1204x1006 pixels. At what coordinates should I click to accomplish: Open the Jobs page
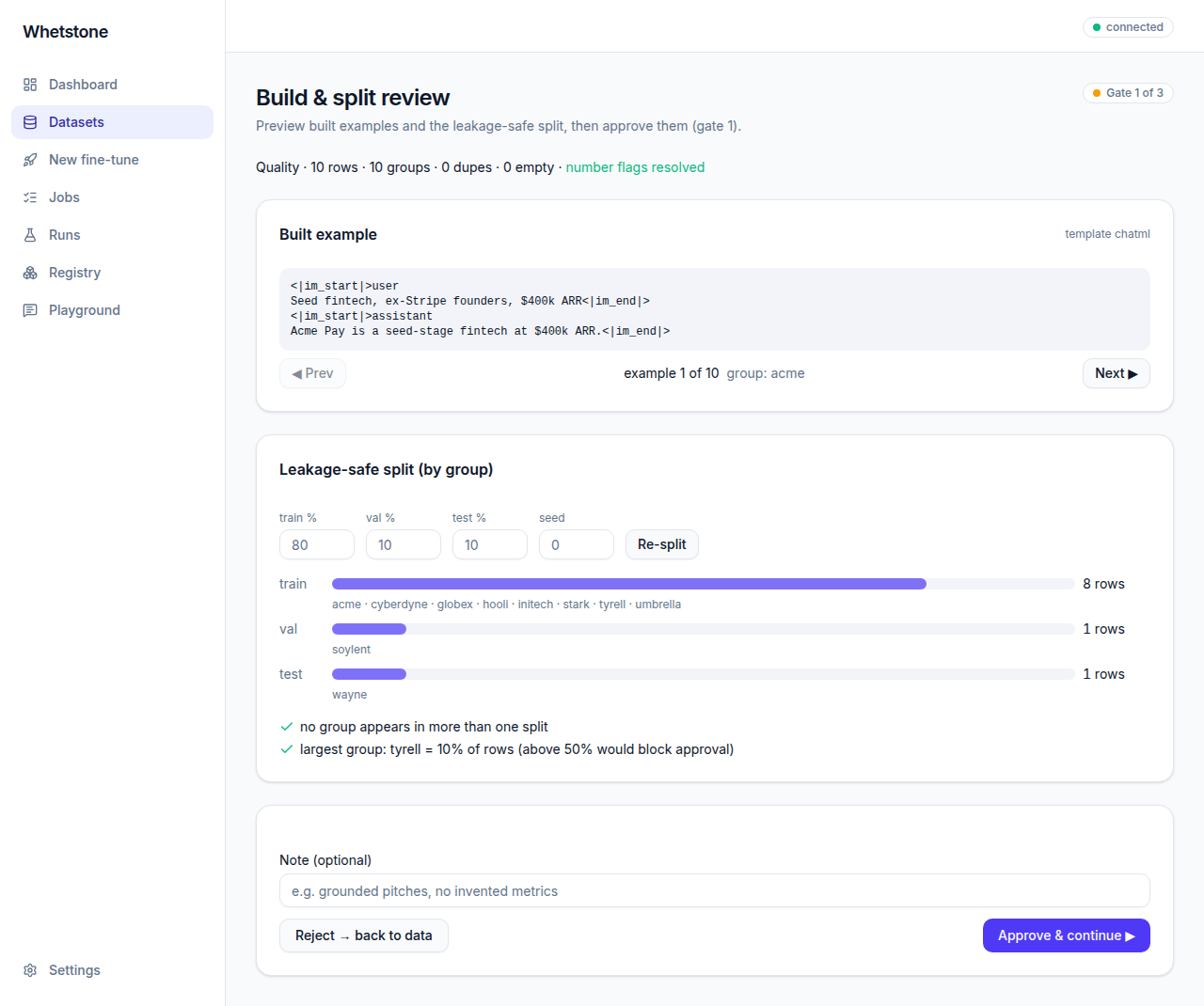112,197
